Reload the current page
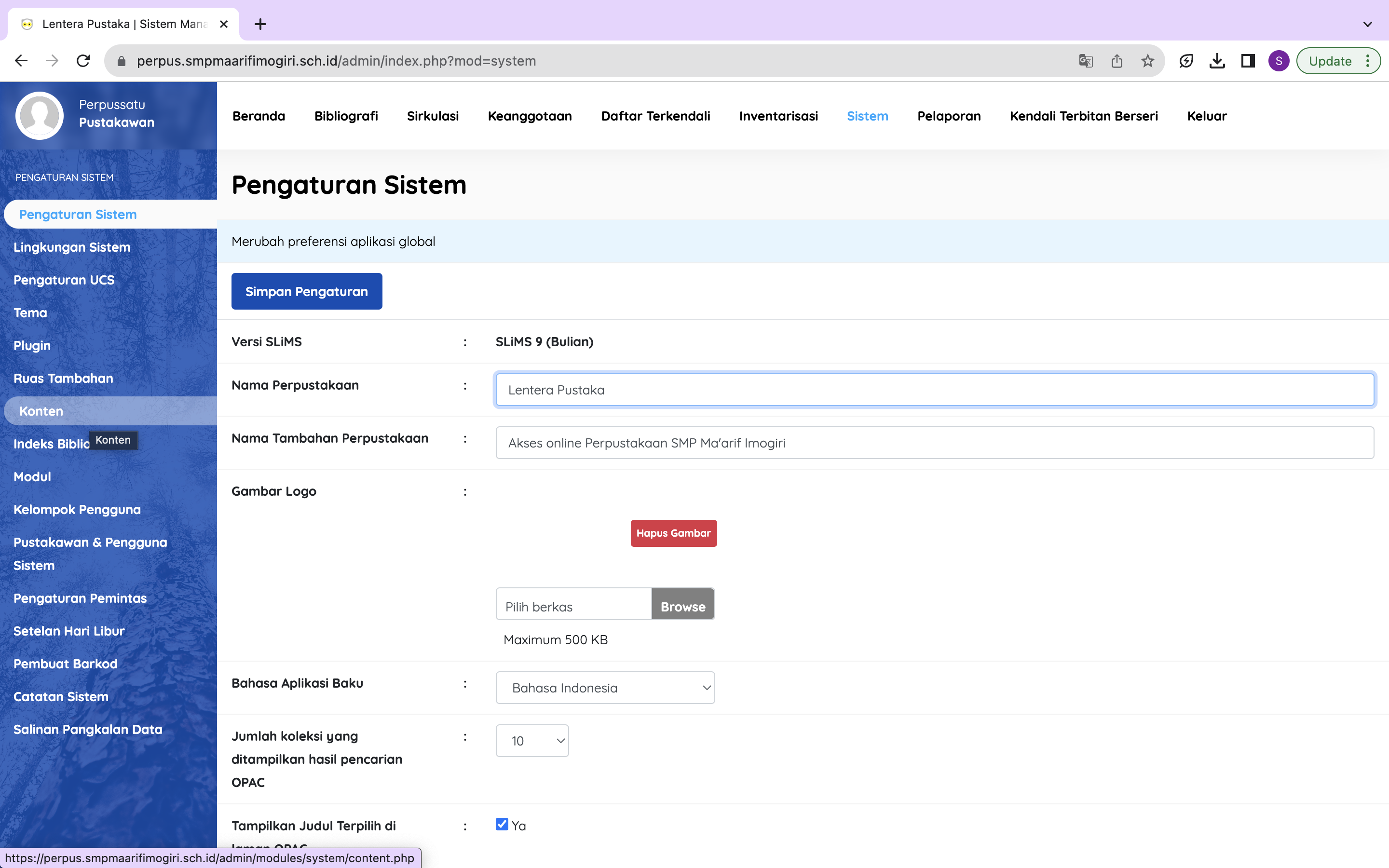The height and width of the screenshot is (868, 1389). pyautogui.click(x=83, y=61)
